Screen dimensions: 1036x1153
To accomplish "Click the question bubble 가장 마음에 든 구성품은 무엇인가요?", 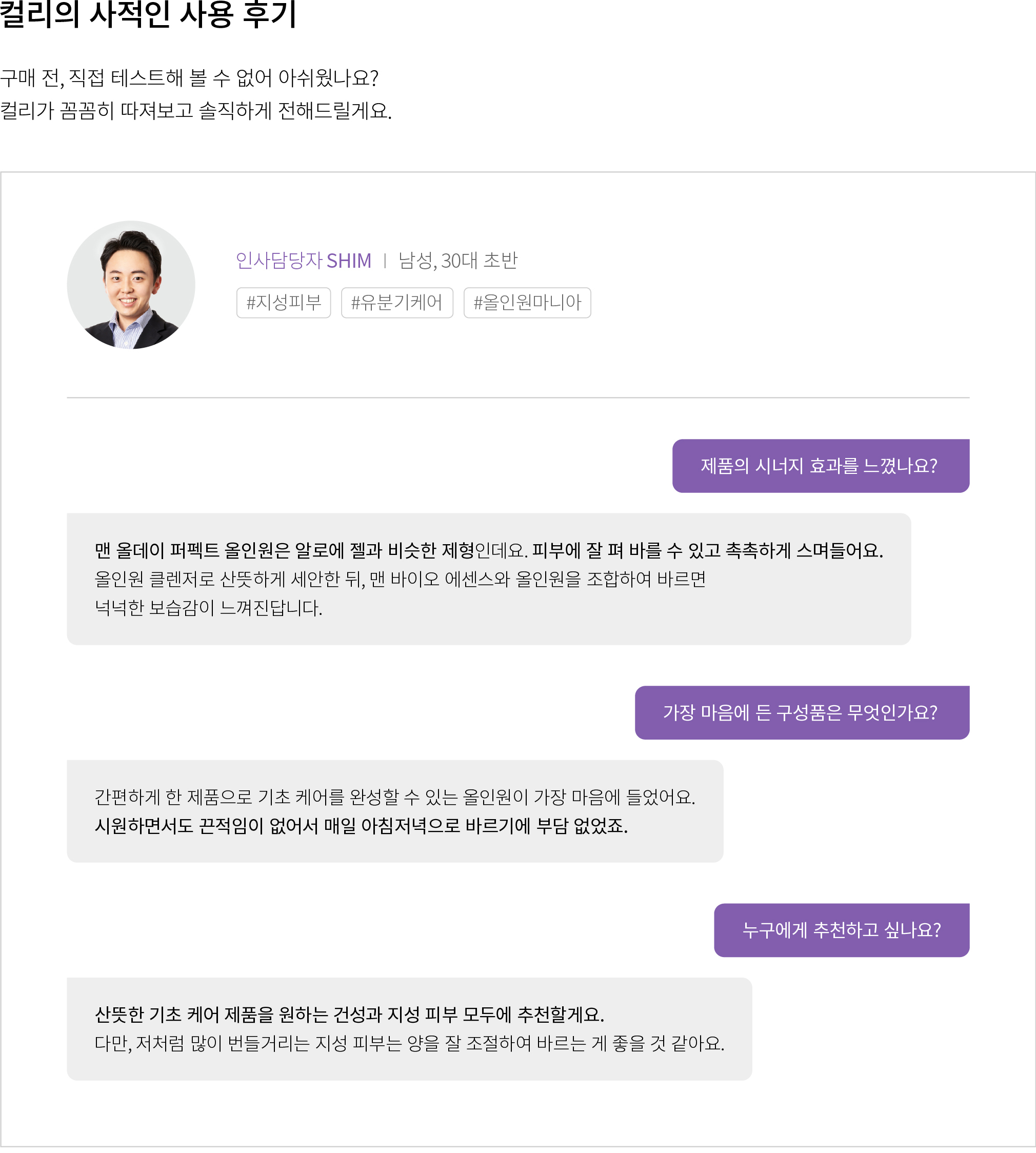I will click(802, 712).
